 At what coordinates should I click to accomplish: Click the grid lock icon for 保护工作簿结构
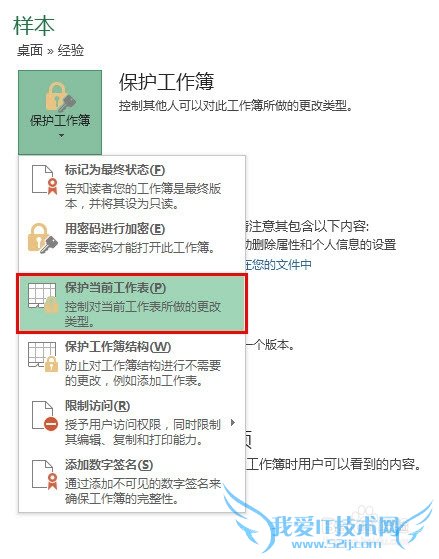pos(43,357)
